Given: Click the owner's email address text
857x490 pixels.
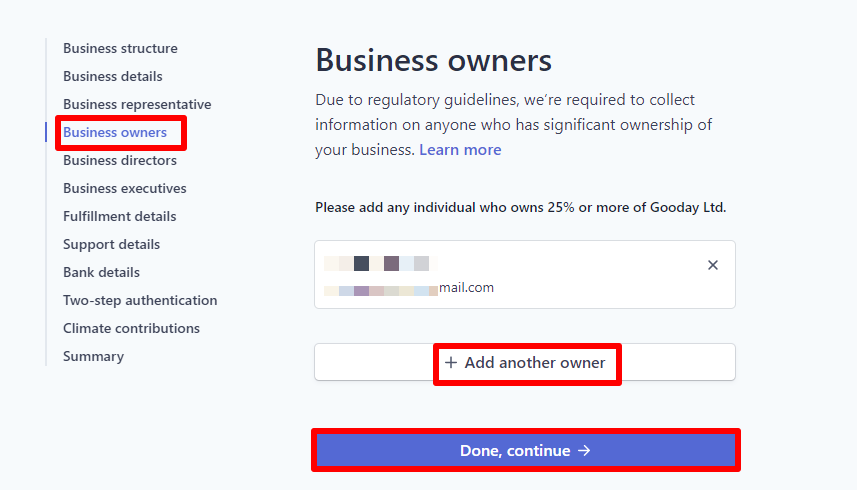Looking at the screenshot, I should [409, 288].
